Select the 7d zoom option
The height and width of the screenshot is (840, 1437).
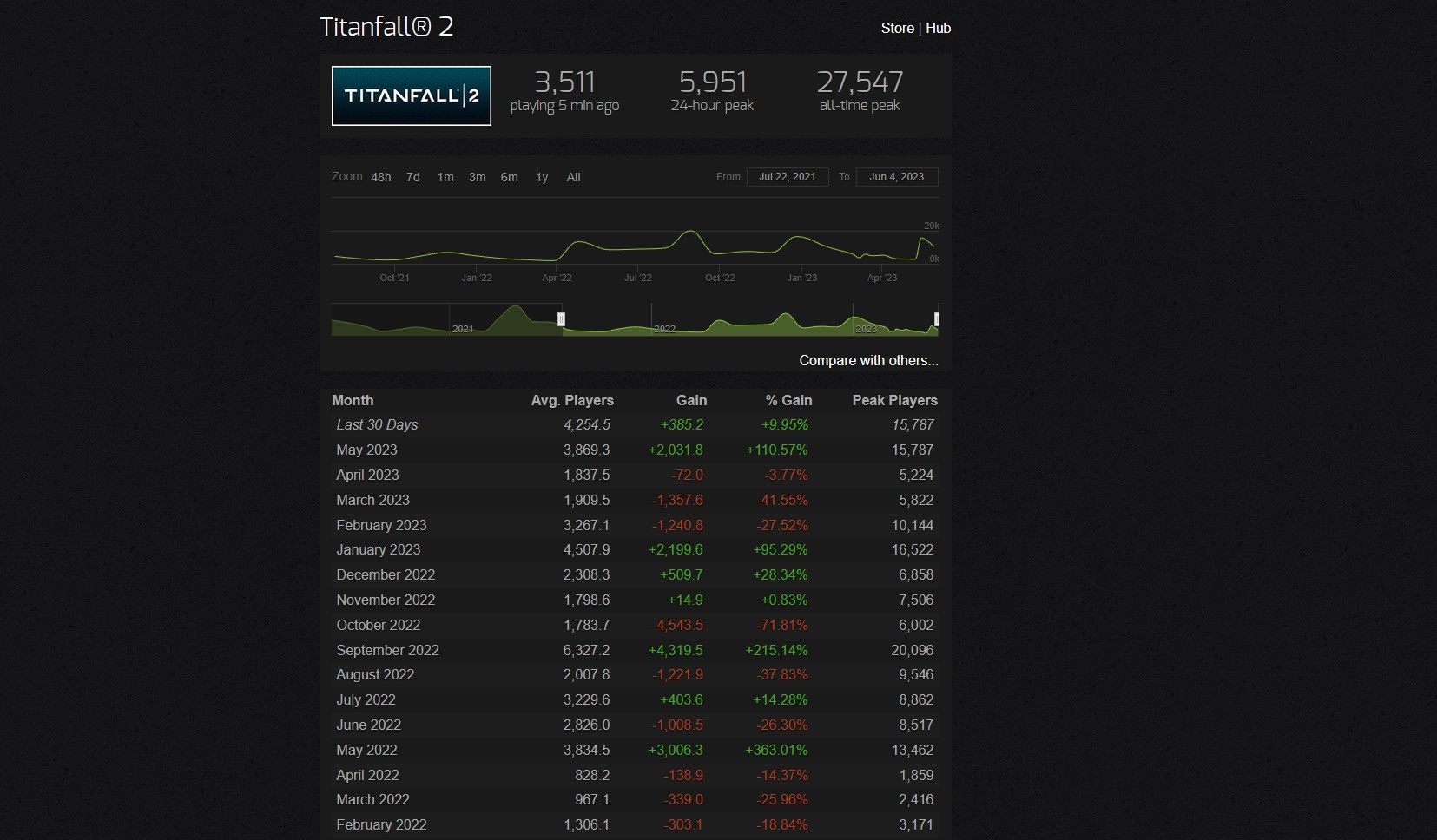point(412,177)
